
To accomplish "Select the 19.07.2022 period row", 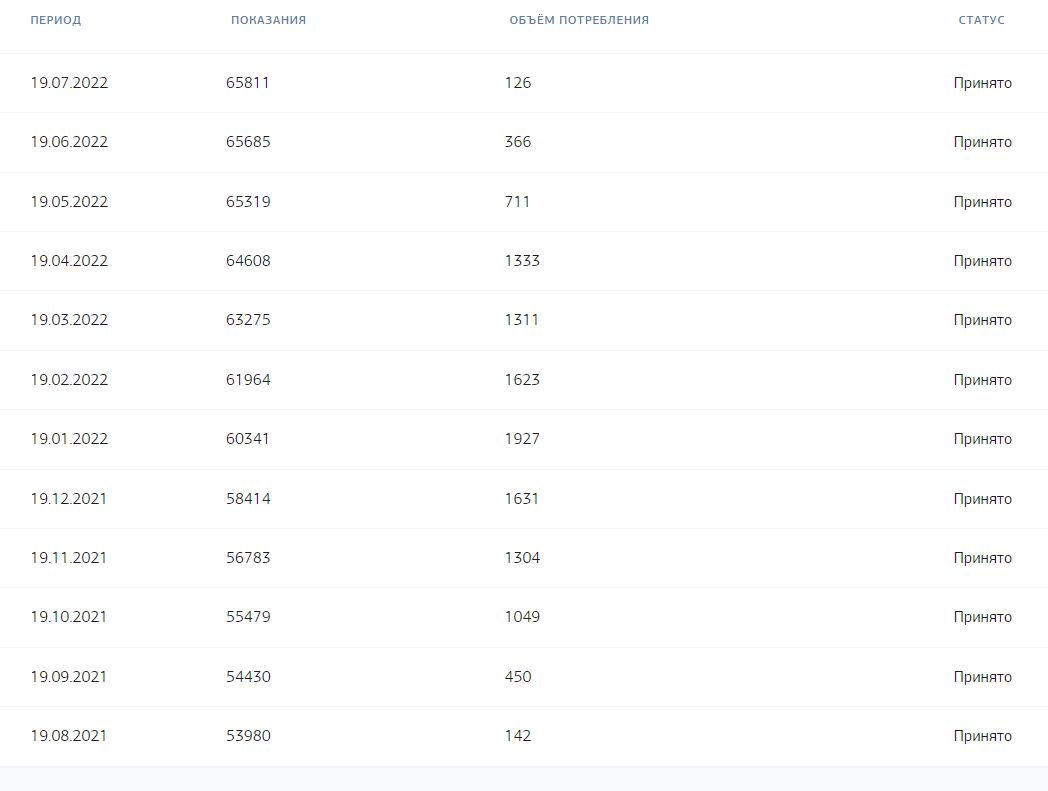I will 524,83.
